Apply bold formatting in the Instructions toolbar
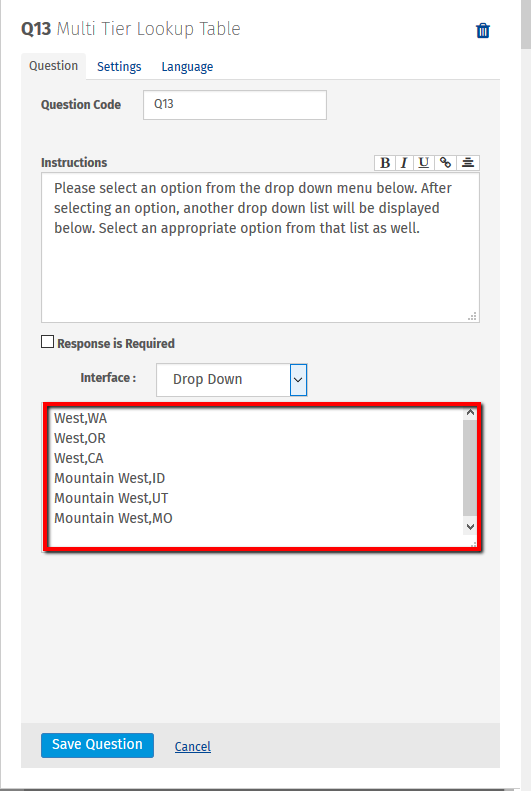 pyautogui.click(x=385, y=163)
